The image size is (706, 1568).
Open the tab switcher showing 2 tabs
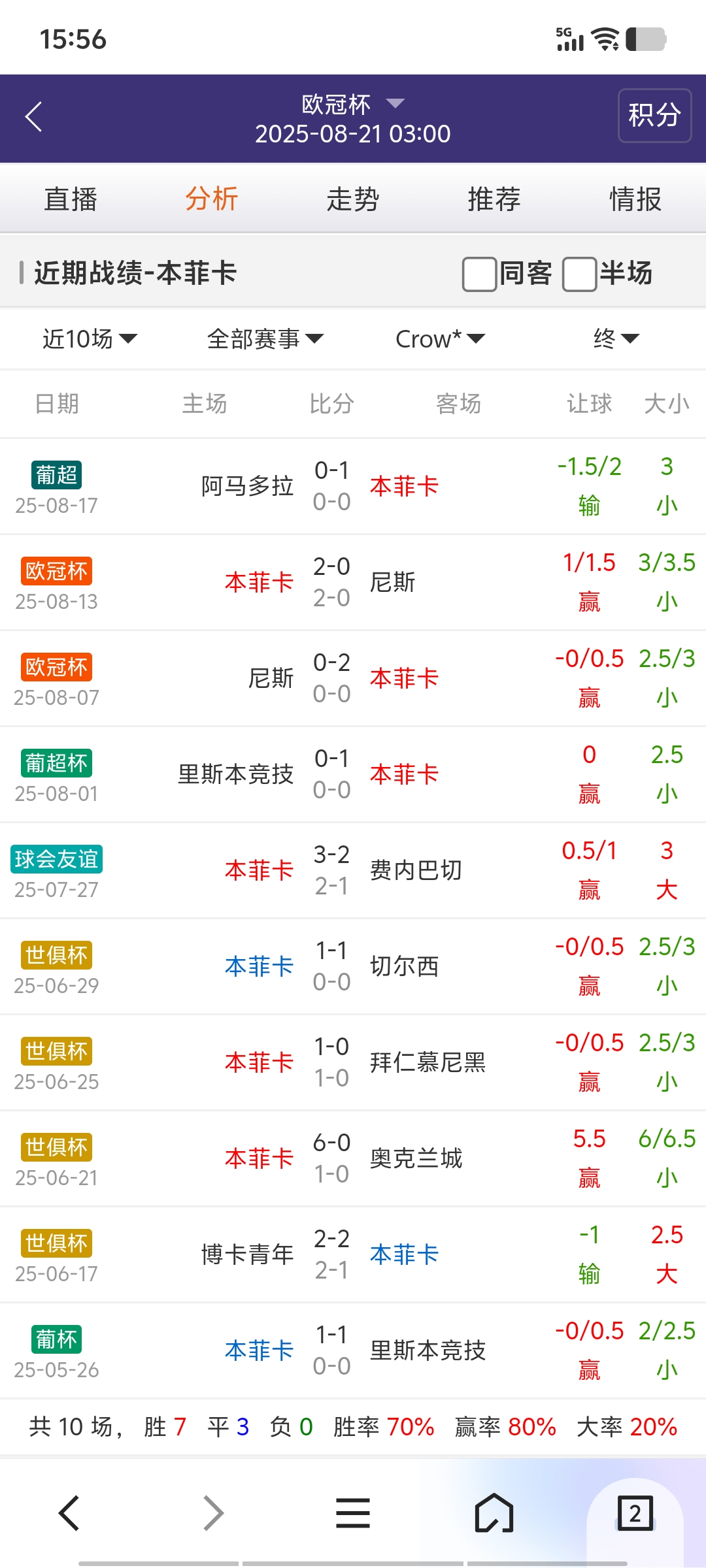point(635,1512)
